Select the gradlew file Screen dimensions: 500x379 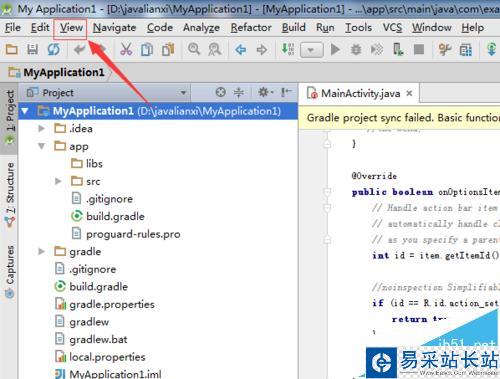[82, 322]
